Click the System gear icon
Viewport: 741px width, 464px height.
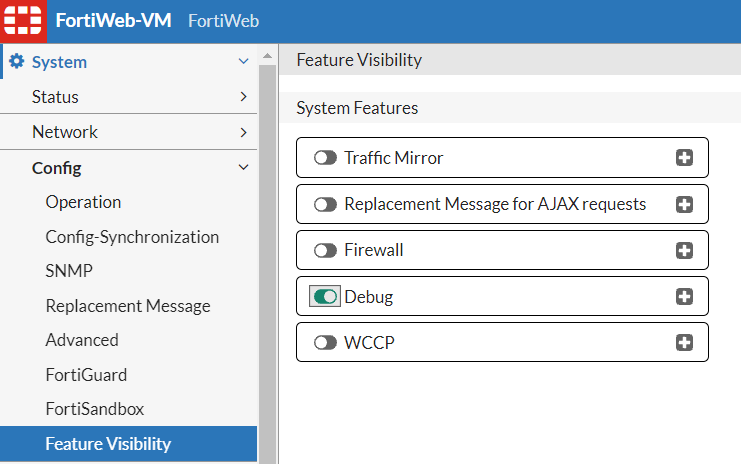16,62
